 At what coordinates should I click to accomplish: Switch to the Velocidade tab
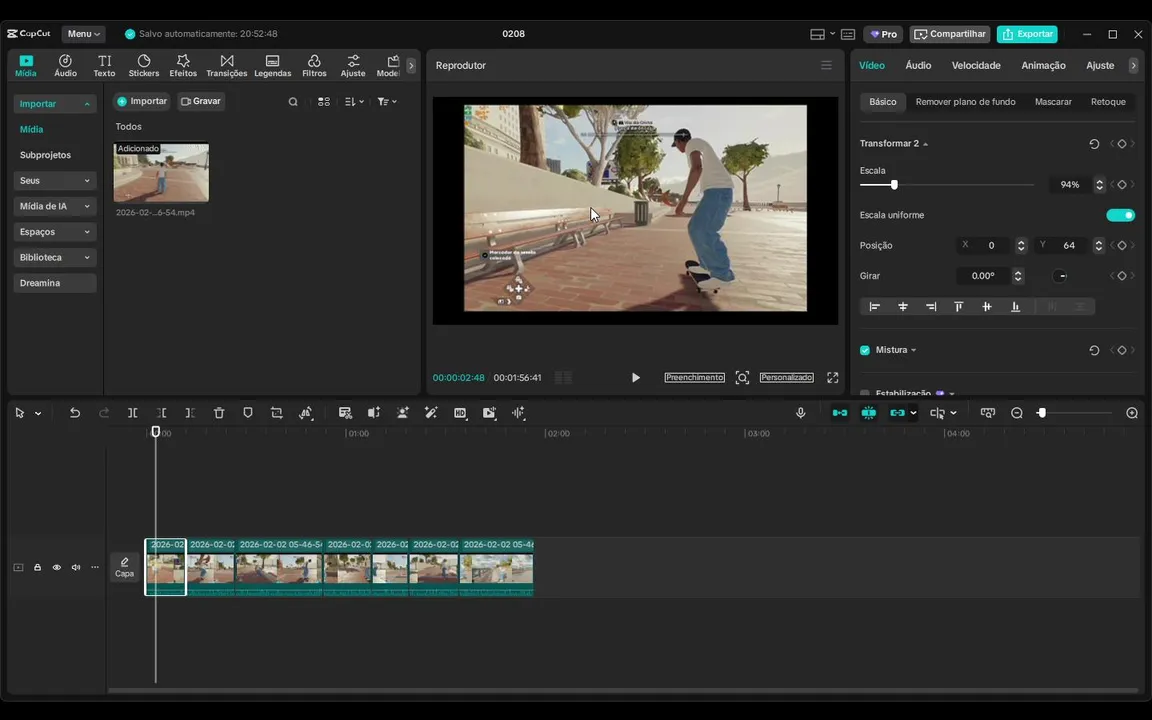(976, 65)
